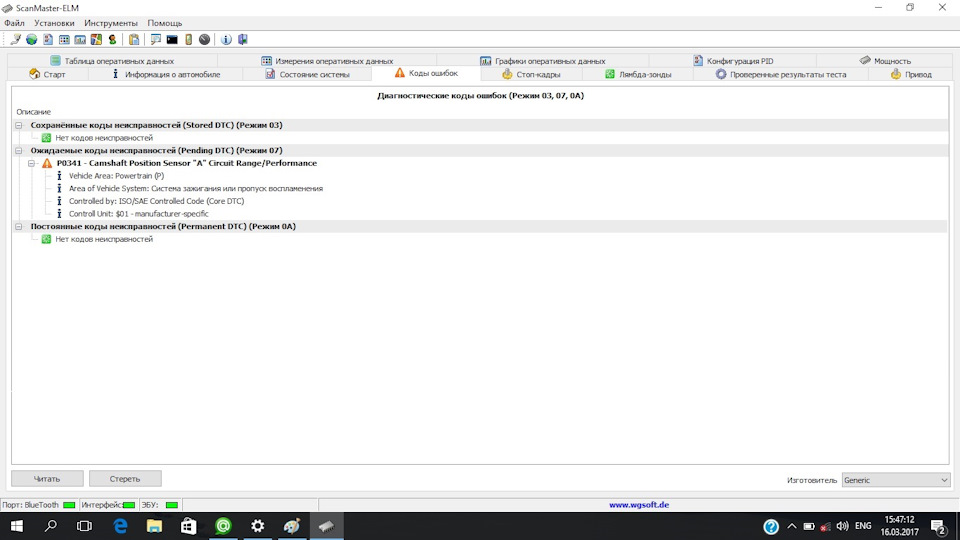Open the Установки menu
The image size is (960, 540).
54,23
